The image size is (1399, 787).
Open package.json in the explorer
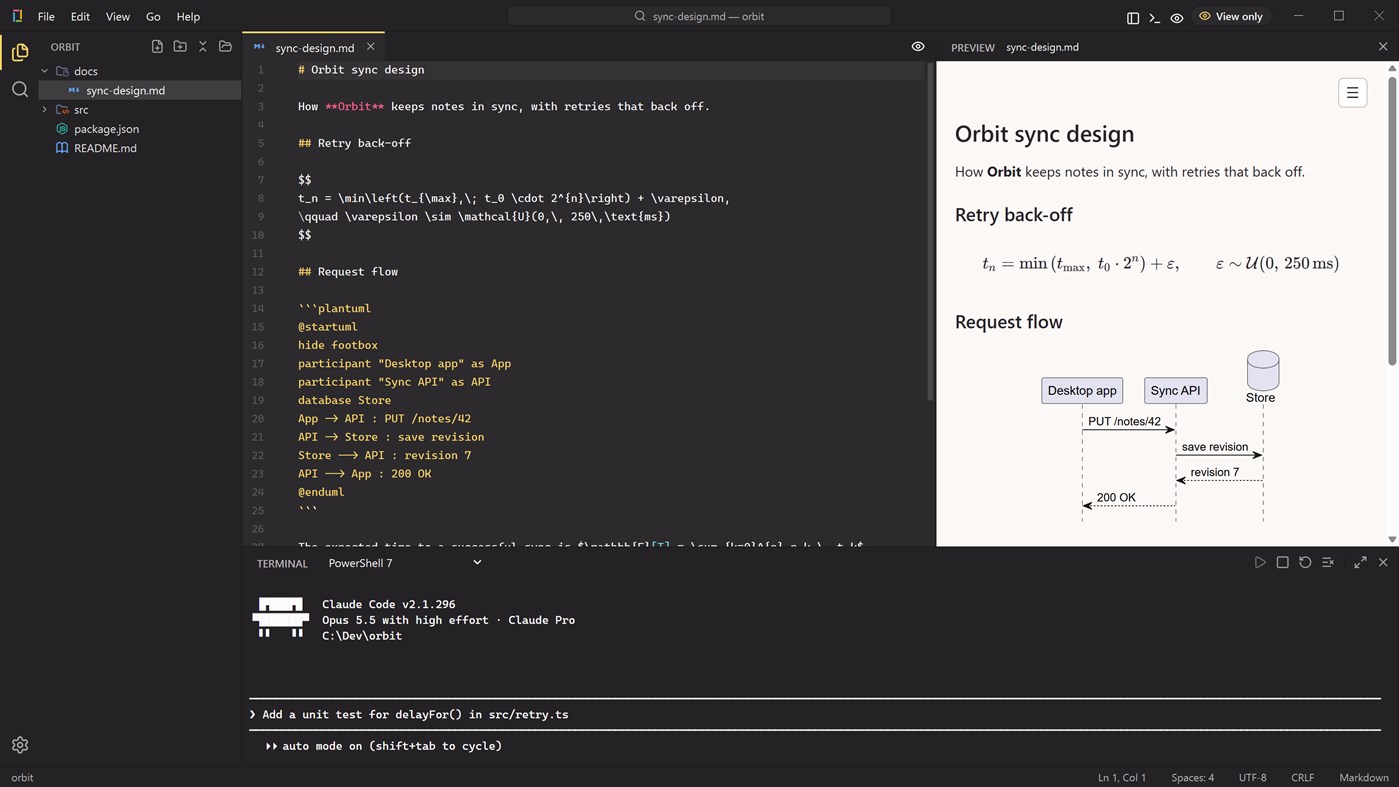pyautogui.click(x=106, y=129)
